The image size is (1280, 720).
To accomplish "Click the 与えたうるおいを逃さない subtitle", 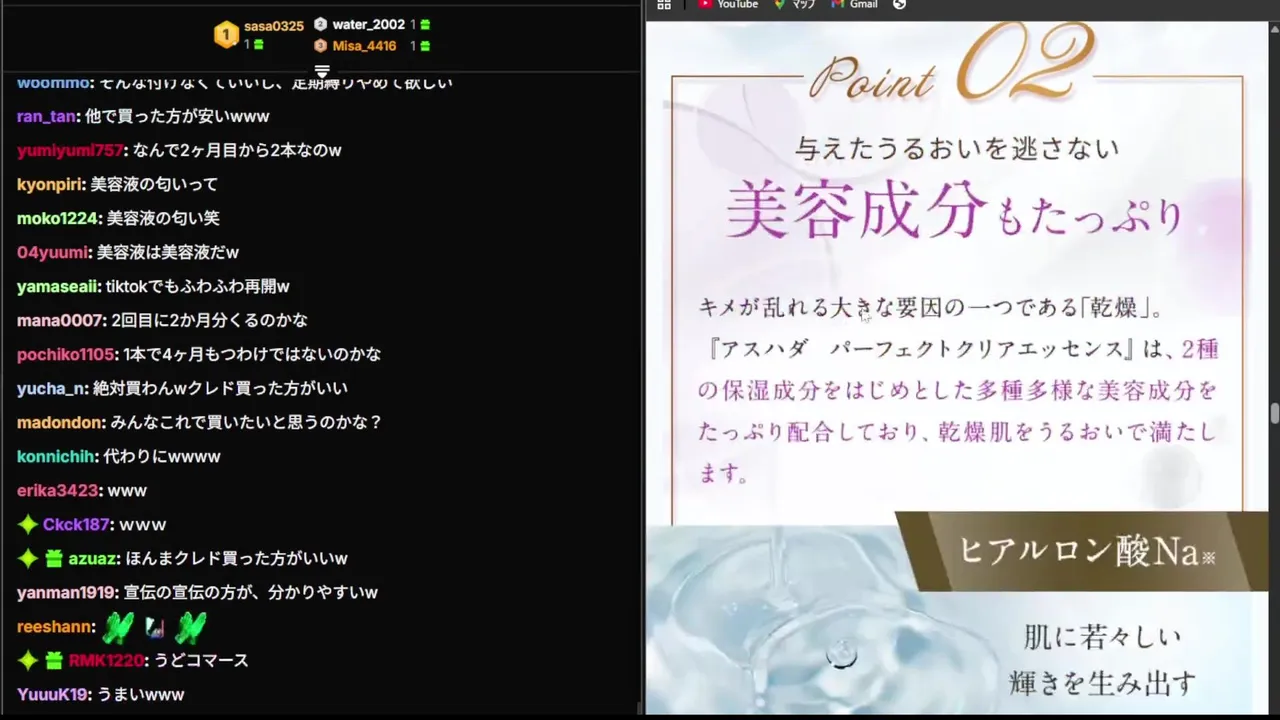I will tap(956, 148).
